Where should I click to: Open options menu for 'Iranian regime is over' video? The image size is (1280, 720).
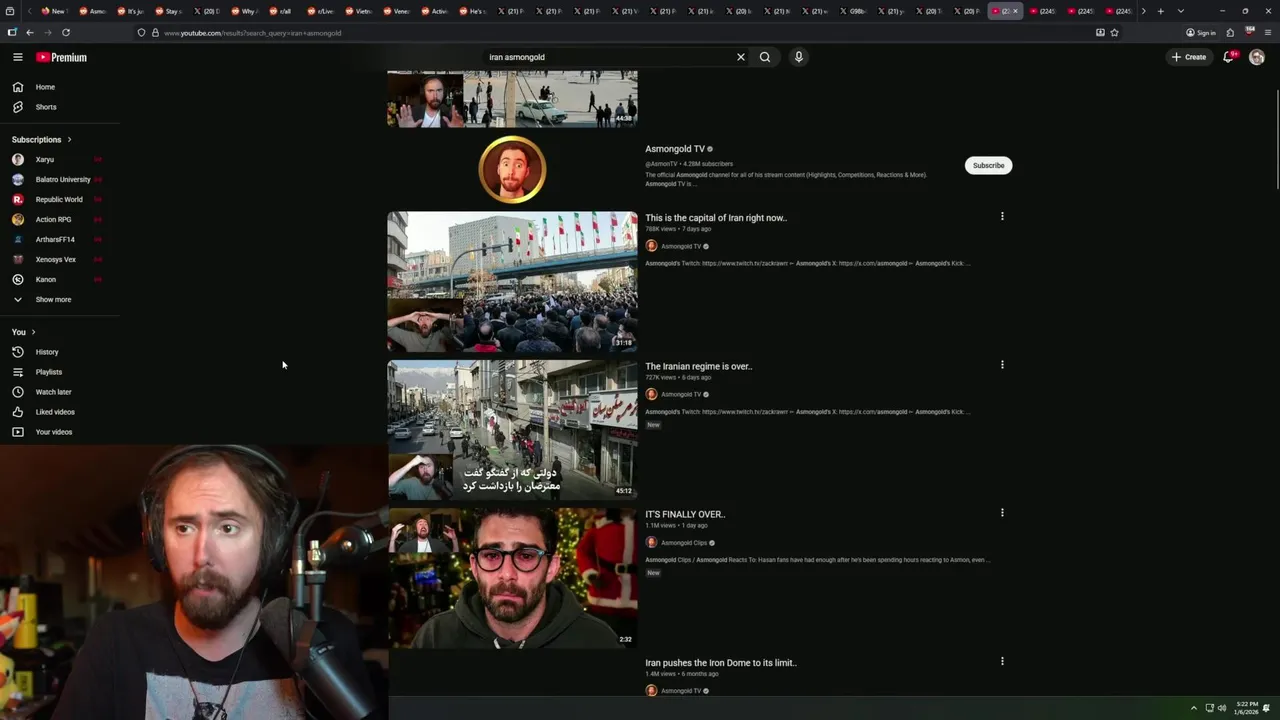[x=1002, y=364]
